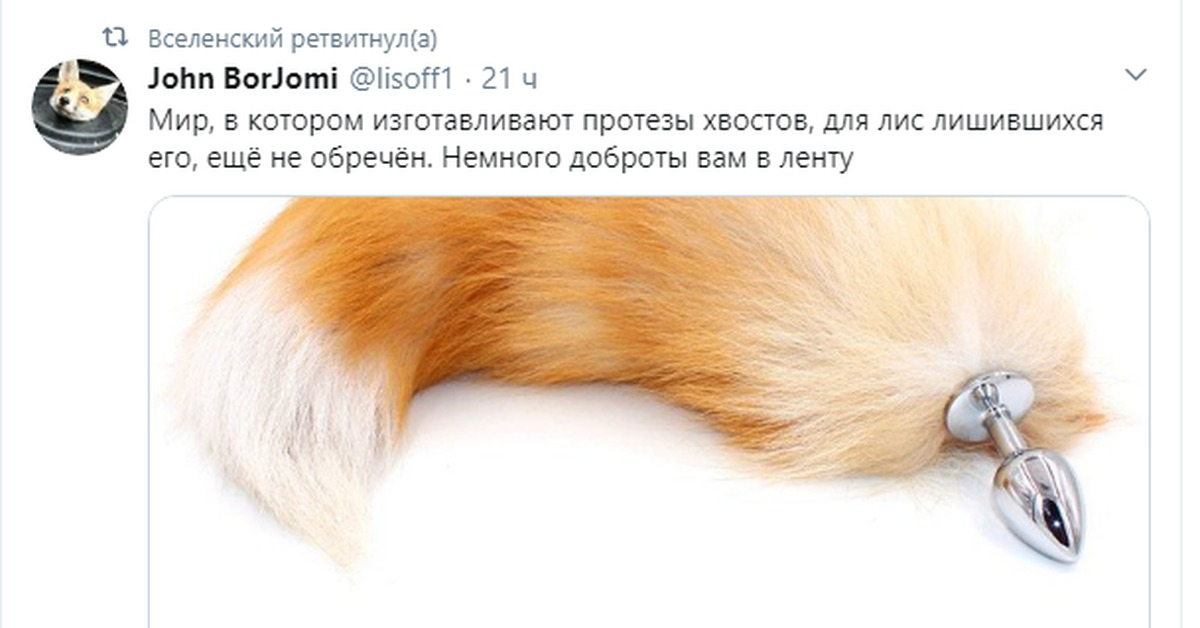Click the tweet text beginning "Мир, в котором"
The image size is (1200, 628).
626,139
